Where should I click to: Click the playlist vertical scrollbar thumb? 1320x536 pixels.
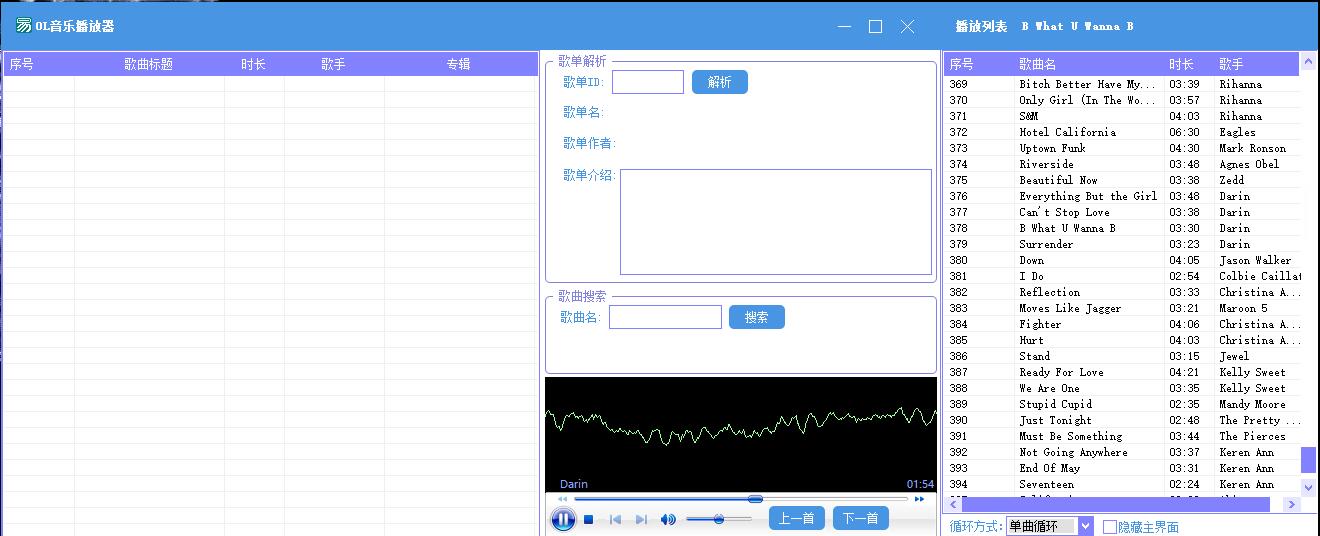pyautogui.click(x=1309, y=460)
